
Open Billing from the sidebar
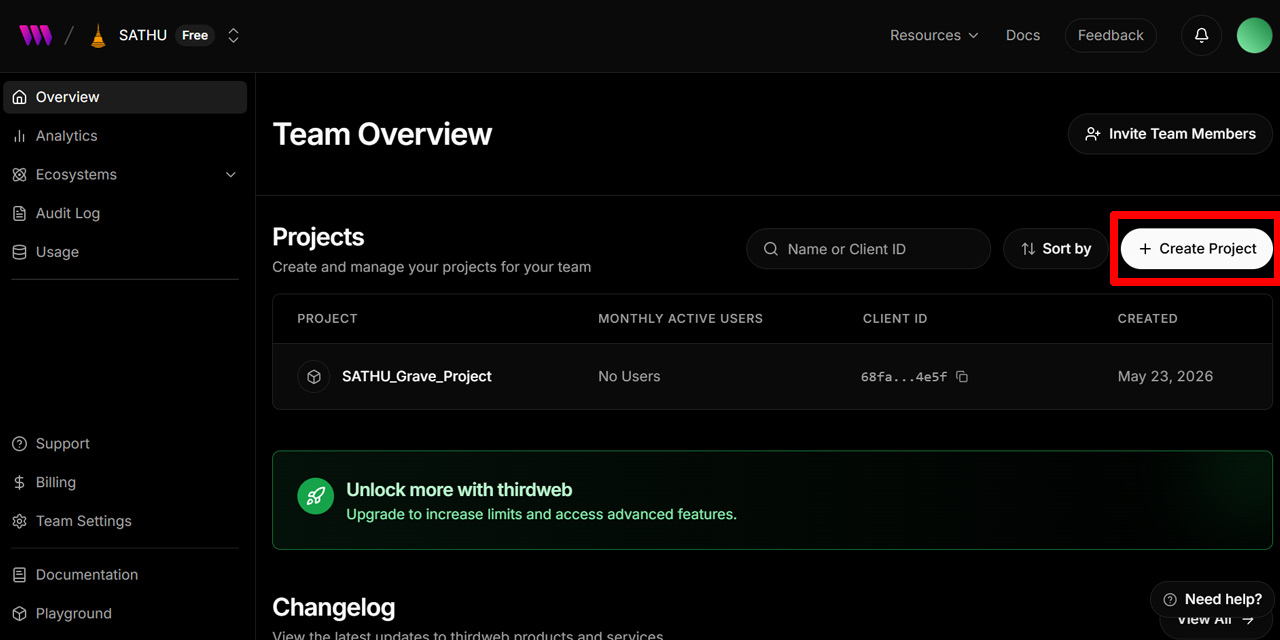click(125, 483)
